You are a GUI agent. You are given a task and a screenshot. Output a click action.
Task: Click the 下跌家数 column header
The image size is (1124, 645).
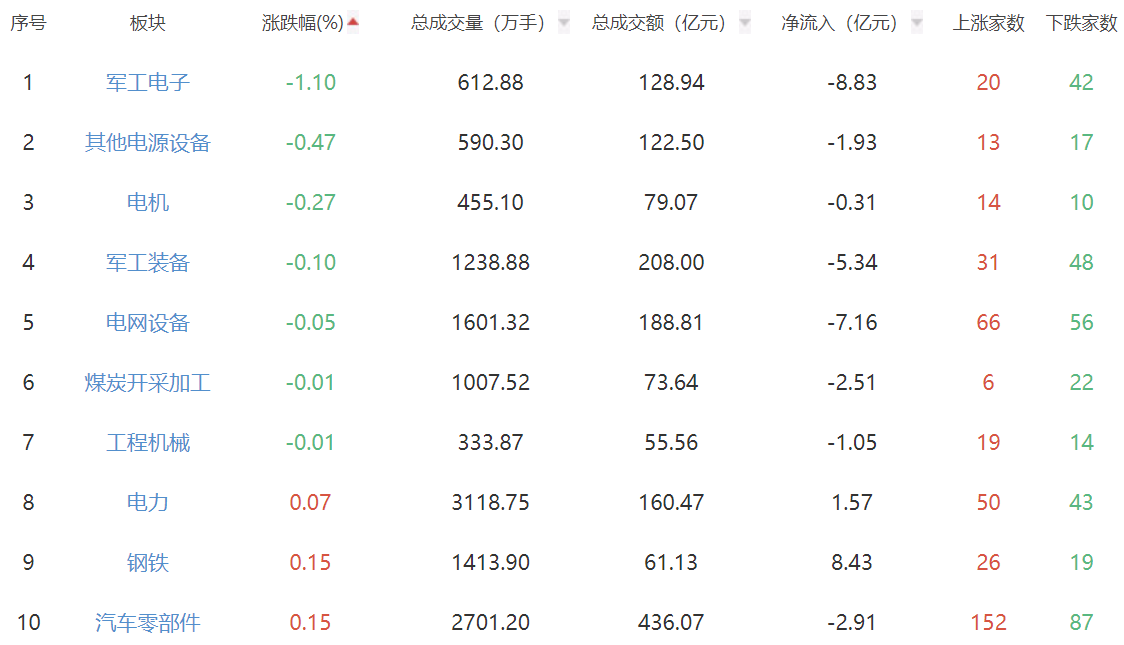pyautogui.click(x=1081, y=23)
